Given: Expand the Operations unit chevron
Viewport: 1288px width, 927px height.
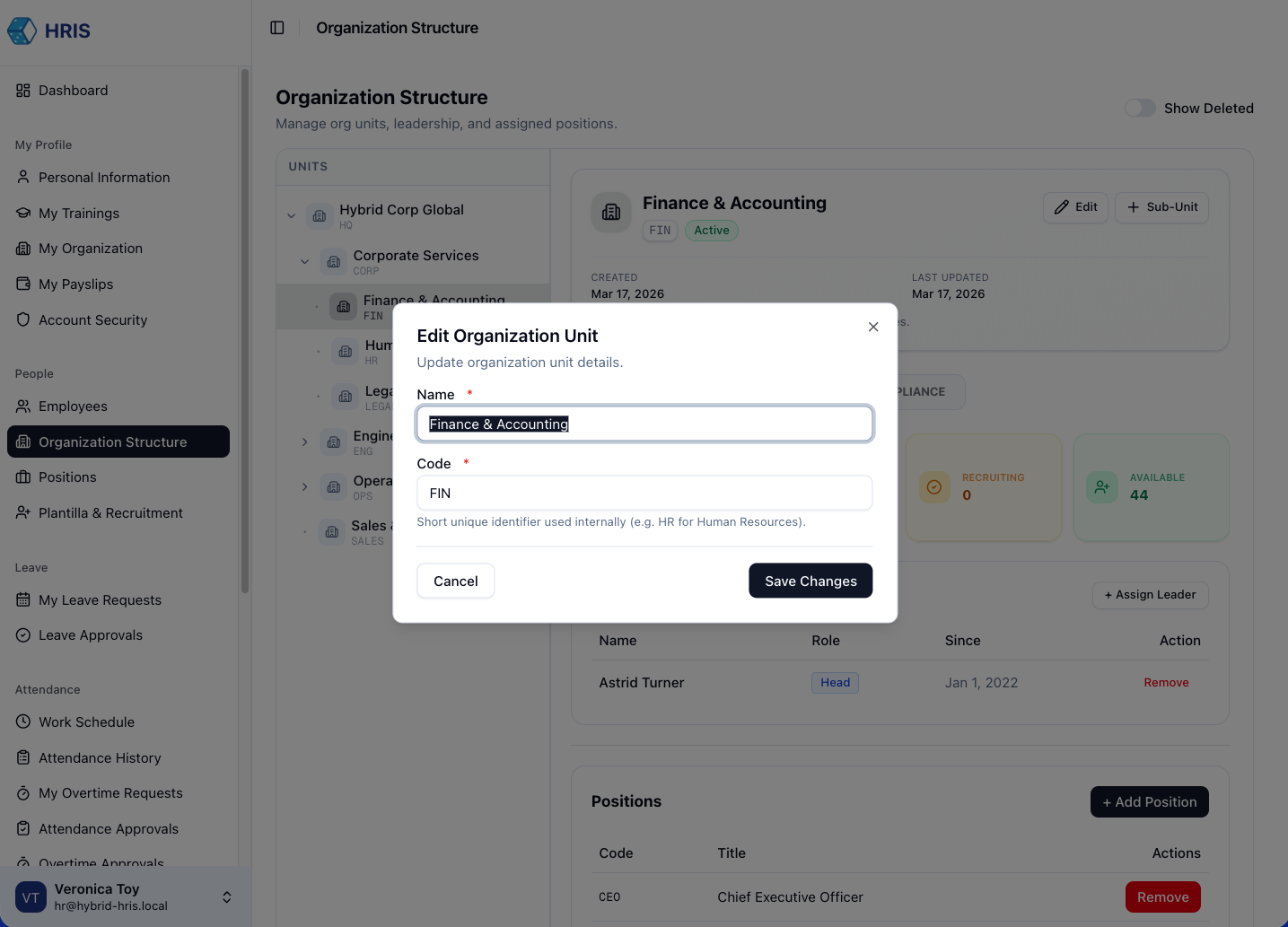Looking at the screenshot, I should tap(305, 487).
